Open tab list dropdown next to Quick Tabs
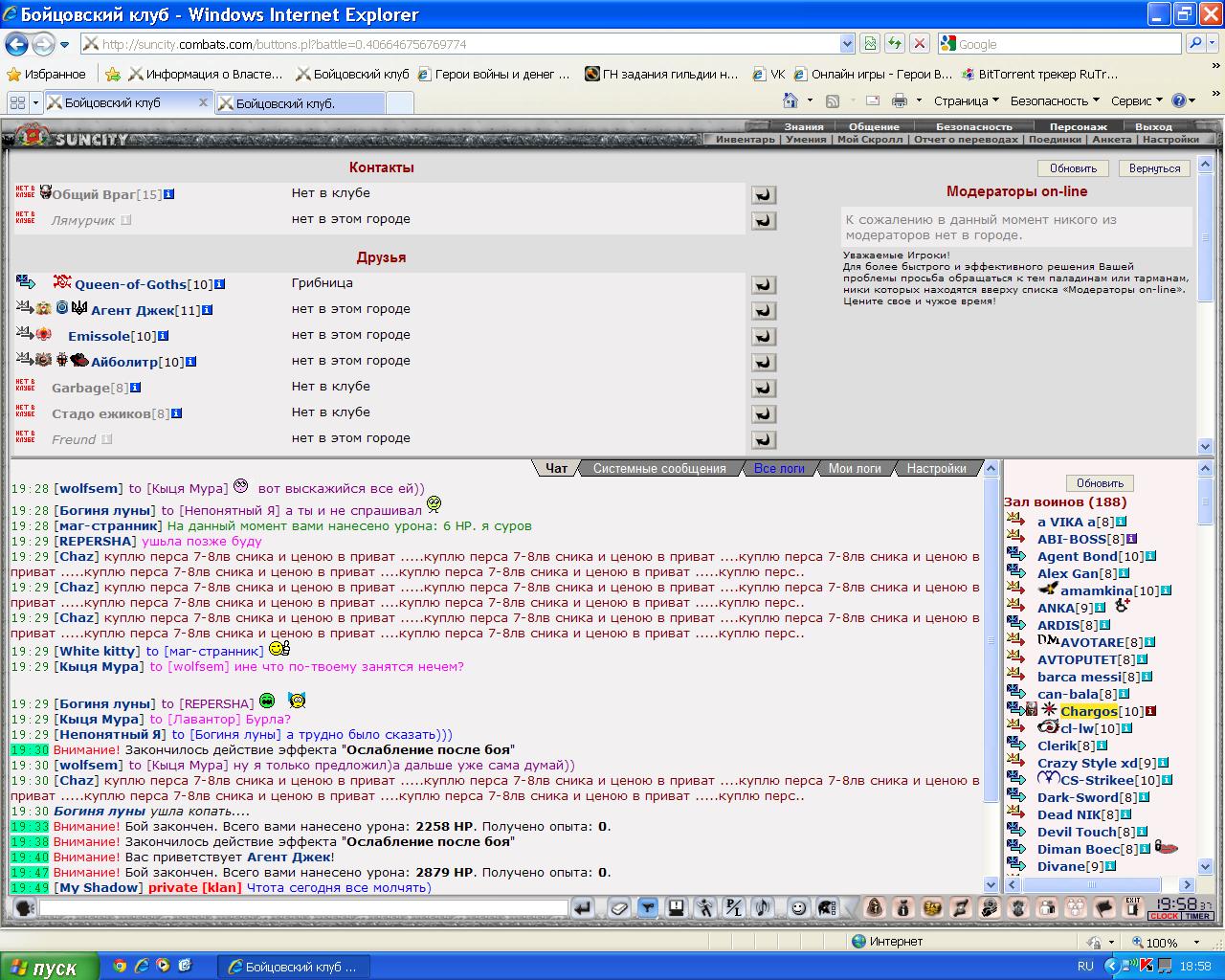 [x=36, y=102]
